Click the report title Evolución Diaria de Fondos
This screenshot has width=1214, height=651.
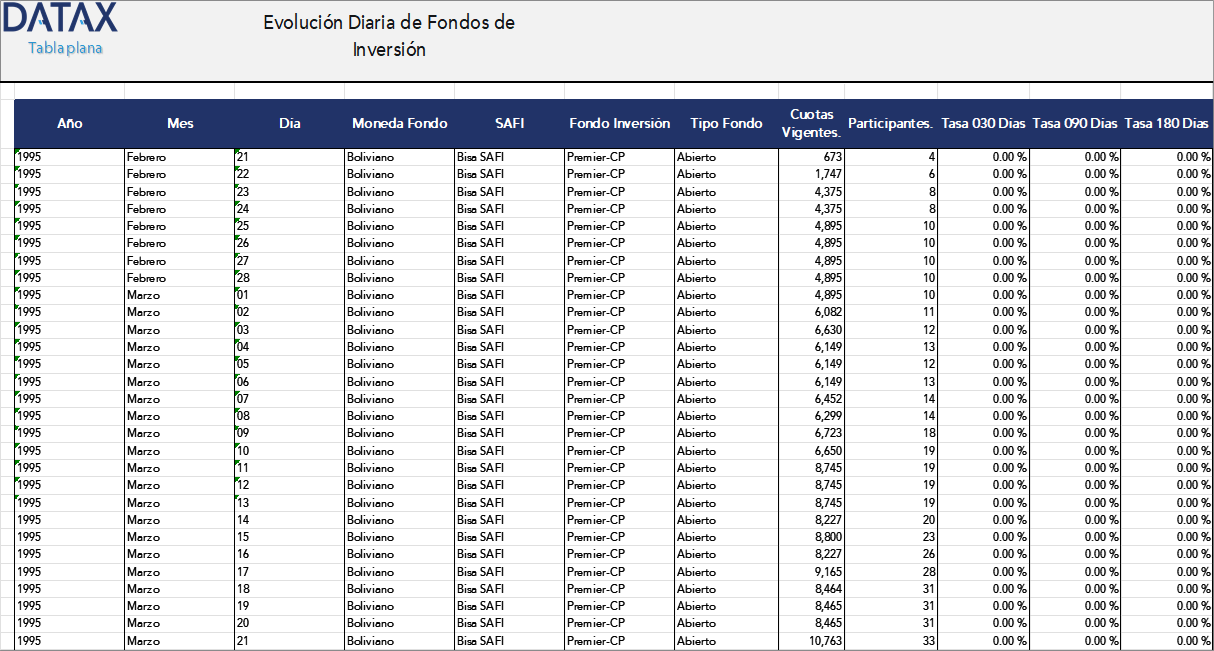pyautogui.click(x=388, y=22)
